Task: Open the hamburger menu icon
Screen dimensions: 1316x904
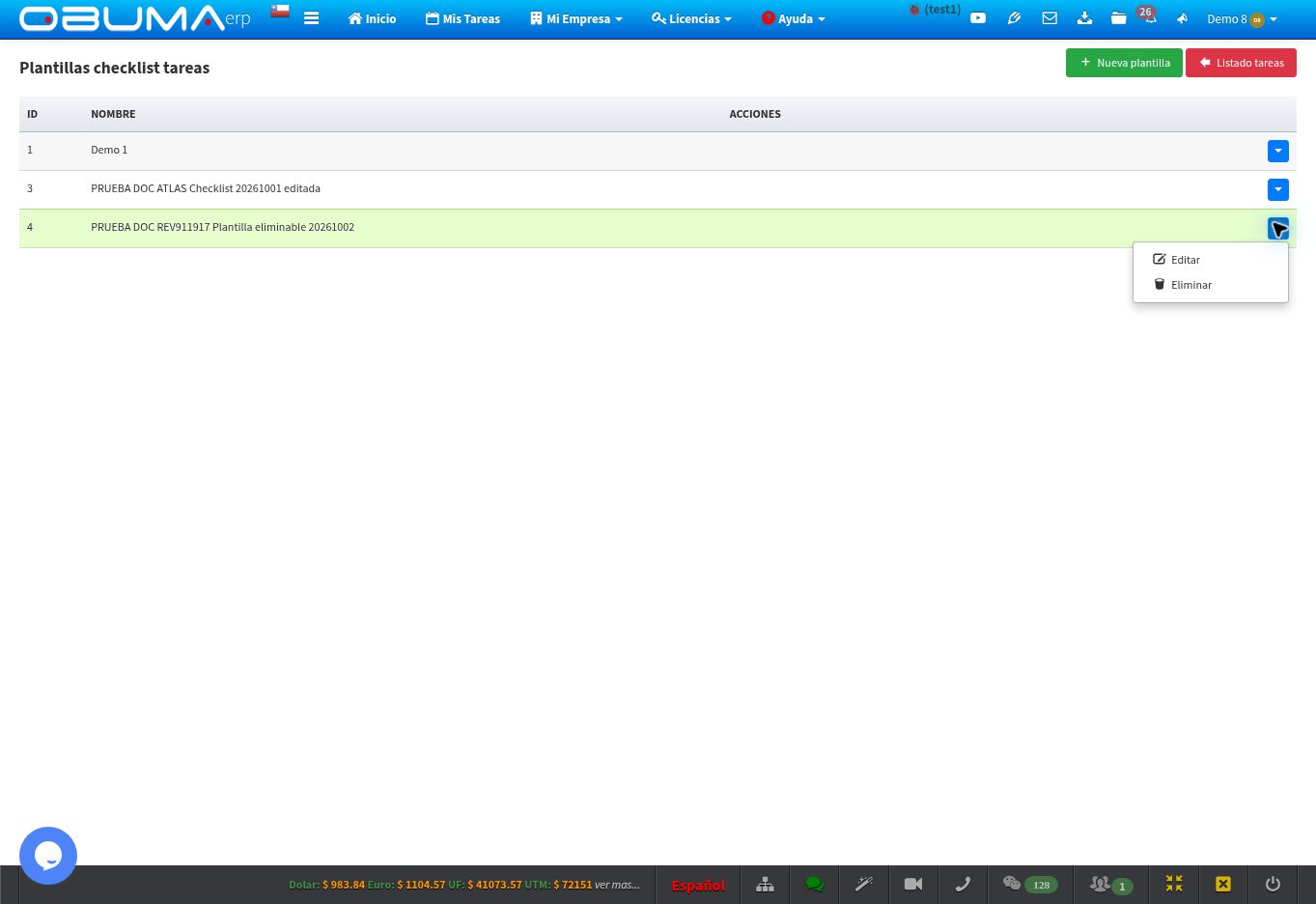Action: click(x=311, y=18)
